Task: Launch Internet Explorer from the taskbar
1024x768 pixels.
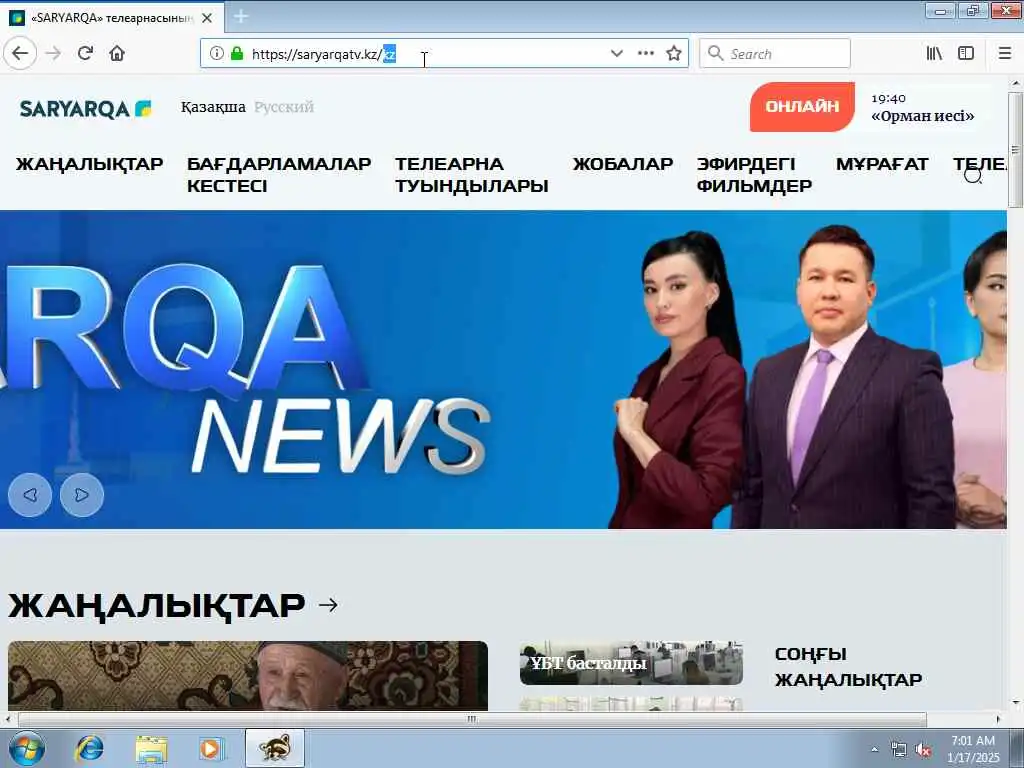Action: [x=89, y=748]
